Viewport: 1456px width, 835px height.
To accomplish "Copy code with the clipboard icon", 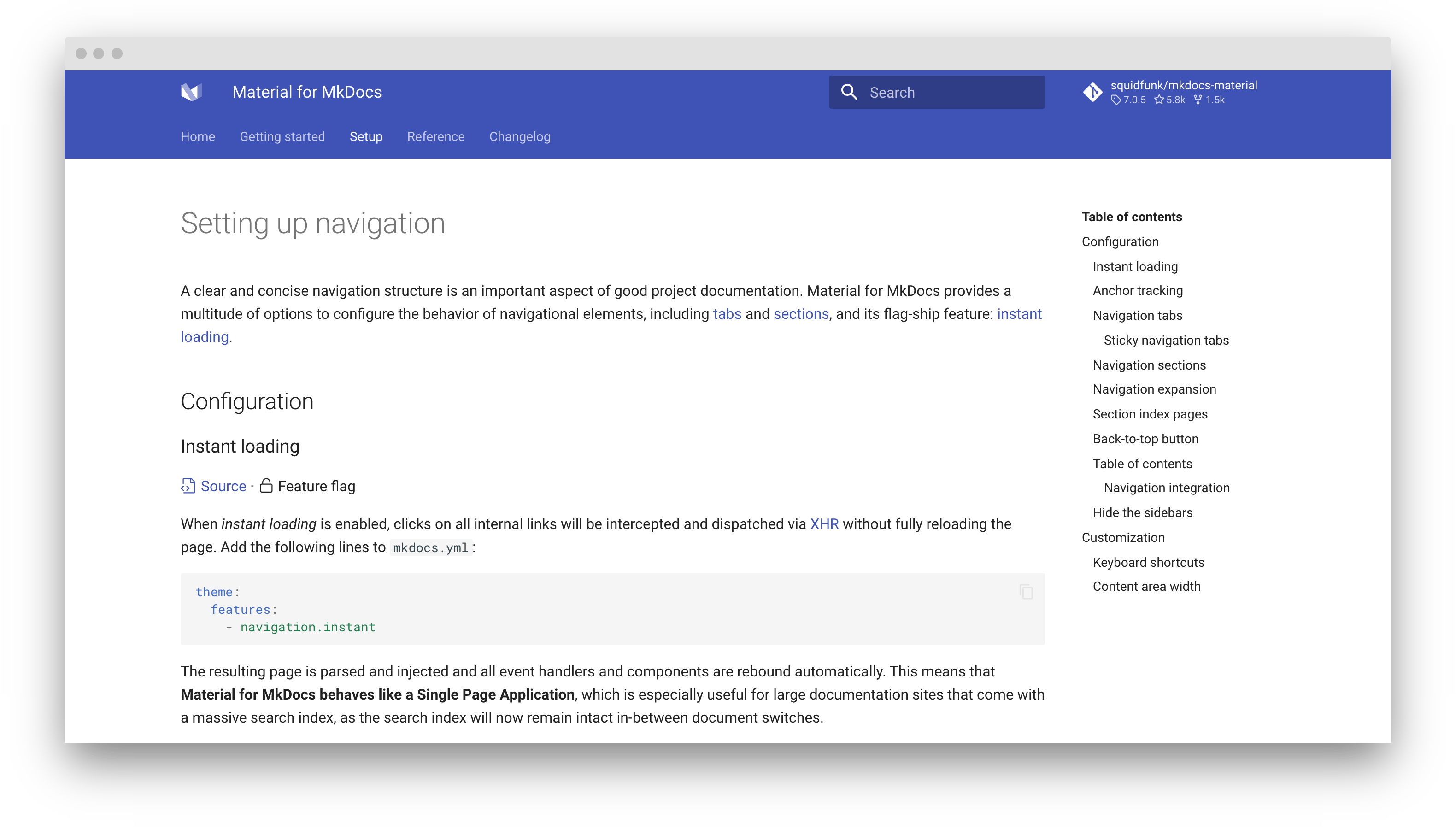I will click(x=1026, y=592).
